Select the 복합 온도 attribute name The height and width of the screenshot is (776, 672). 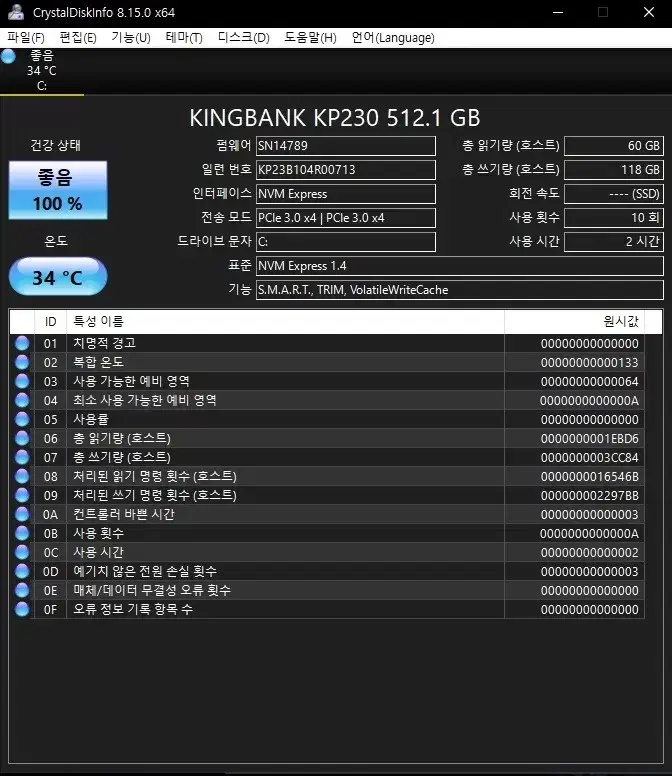coord(98,362)
